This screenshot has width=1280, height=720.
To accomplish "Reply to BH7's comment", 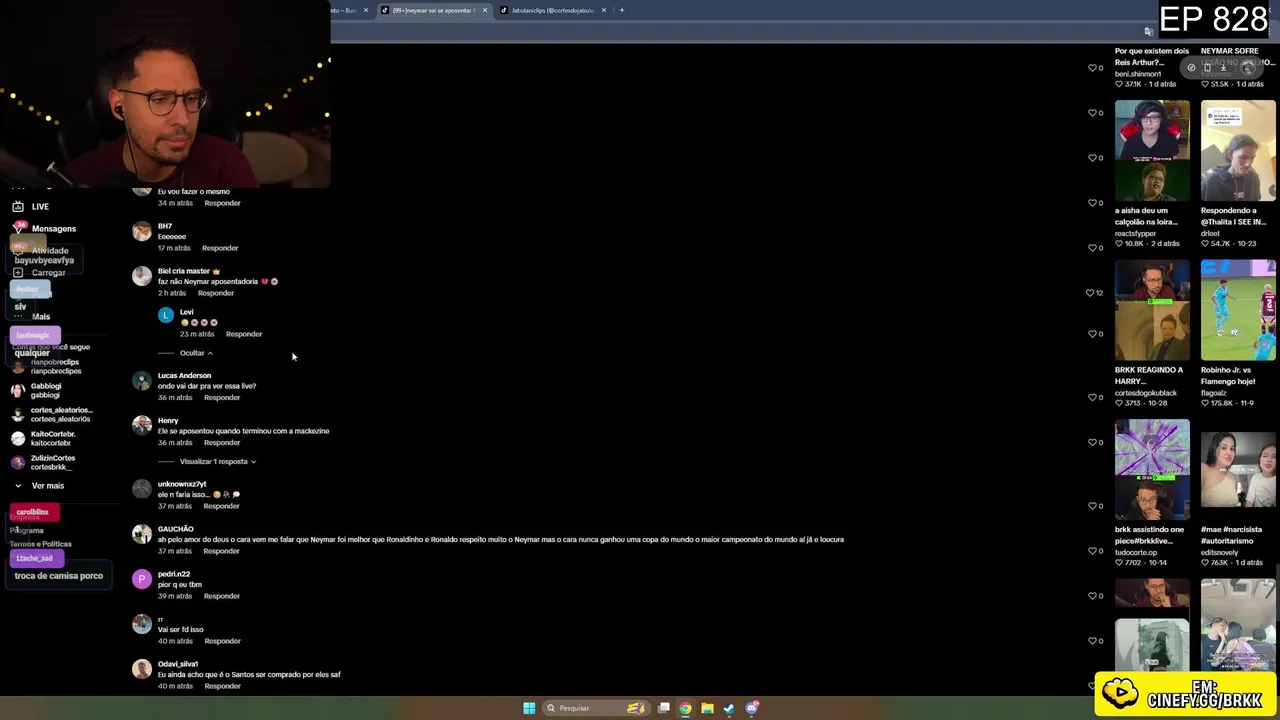I will point(220,248).
